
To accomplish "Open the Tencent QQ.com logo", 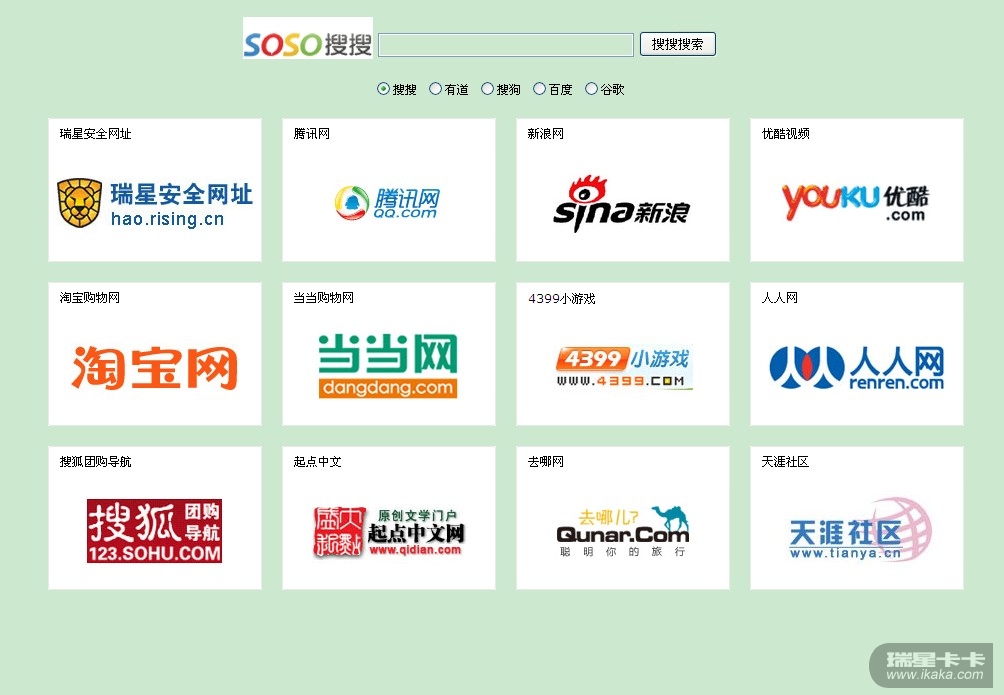I will tap(387, 203).
